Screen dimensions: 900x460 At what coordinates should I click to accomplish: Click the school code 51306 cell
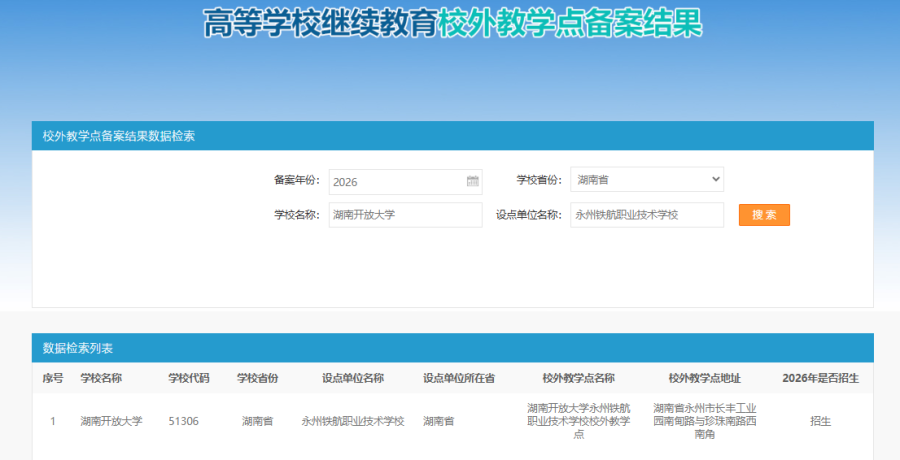click(x=184, y=421)
